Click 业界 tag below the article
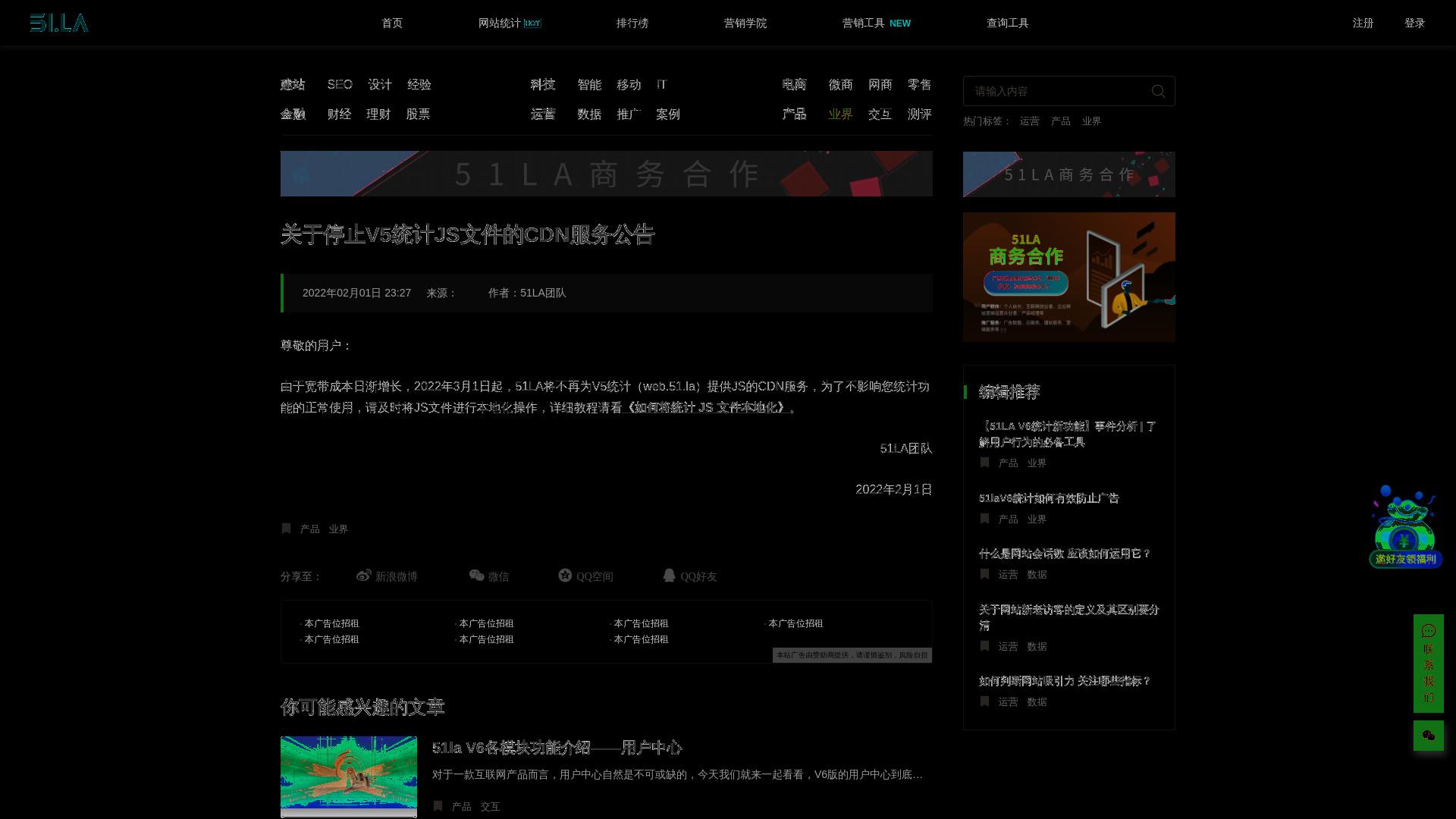This screenshot has height=819, width=1456. pyautogui.click(x=338, y=529)
